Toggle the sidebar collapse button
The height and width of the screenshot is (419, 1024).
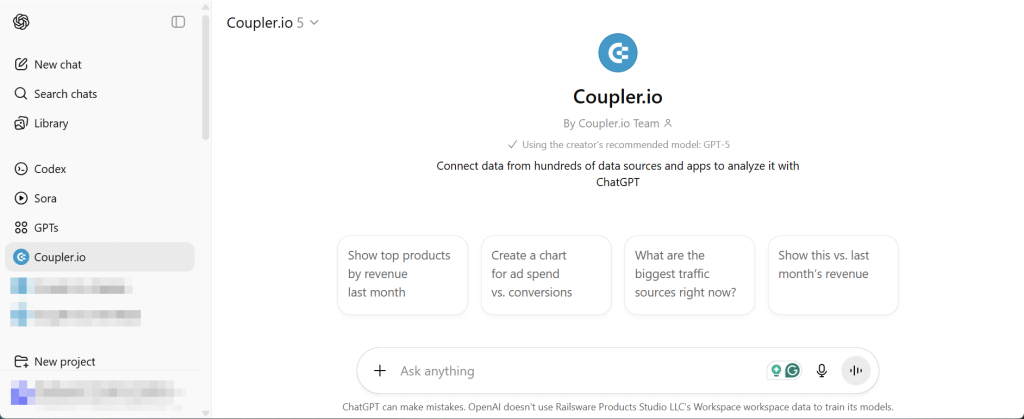pyautogui.click(x=178, y=22)
